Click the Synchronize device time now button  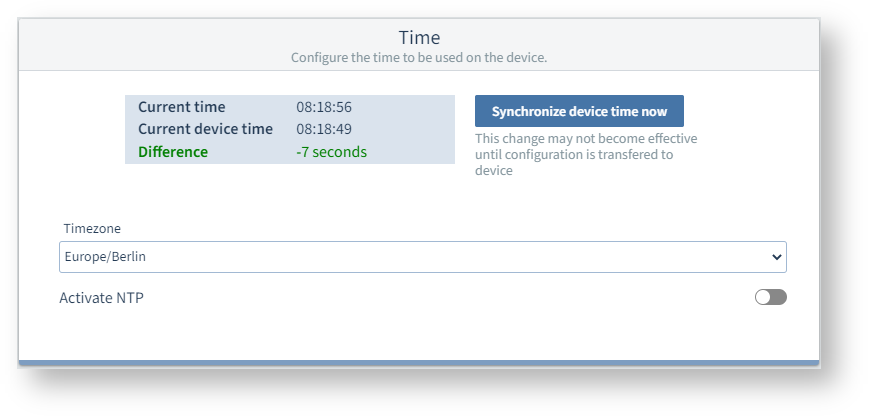click(x=579, y=111)
